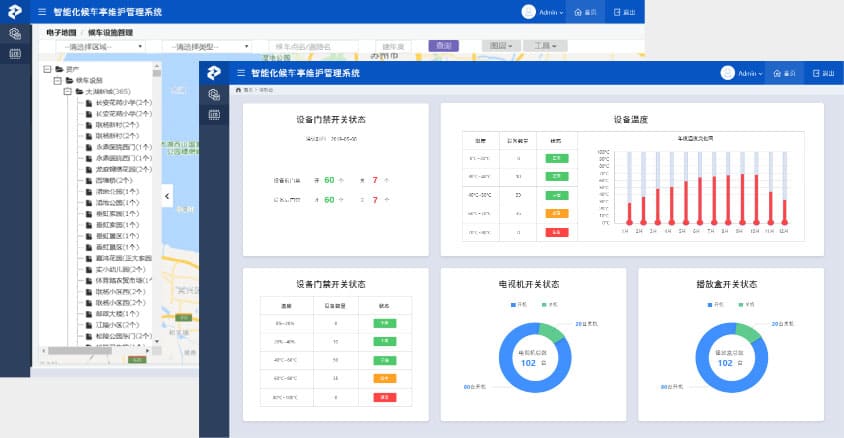Click the file icon beside 江陵小区(2个)
Viewport: 844px width, 438px height.
pos(89,325)
